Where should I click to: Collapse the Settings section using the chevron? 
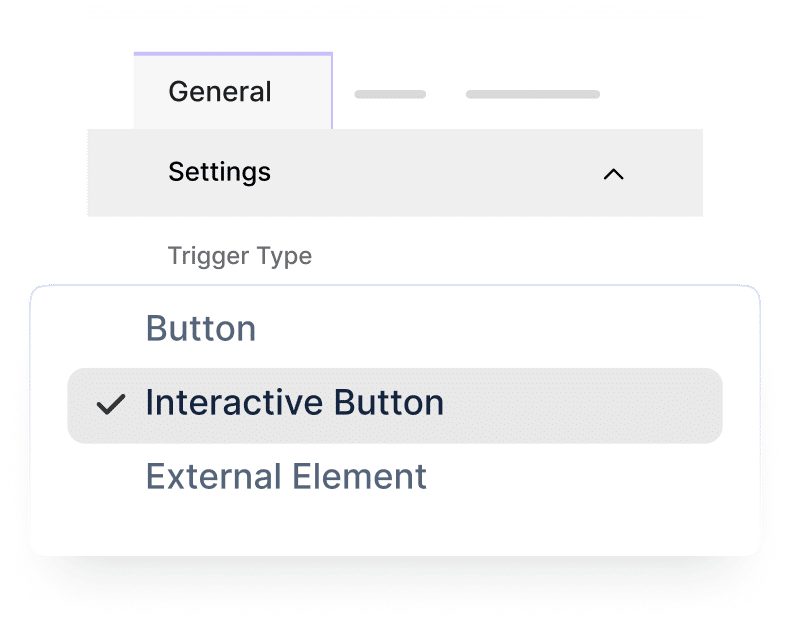[x=613, y=174]
